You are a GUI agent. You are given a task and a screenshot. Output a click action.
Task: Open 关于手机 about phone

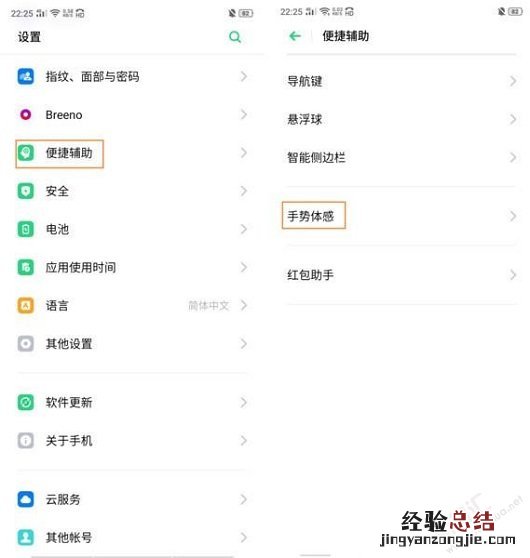132,441
